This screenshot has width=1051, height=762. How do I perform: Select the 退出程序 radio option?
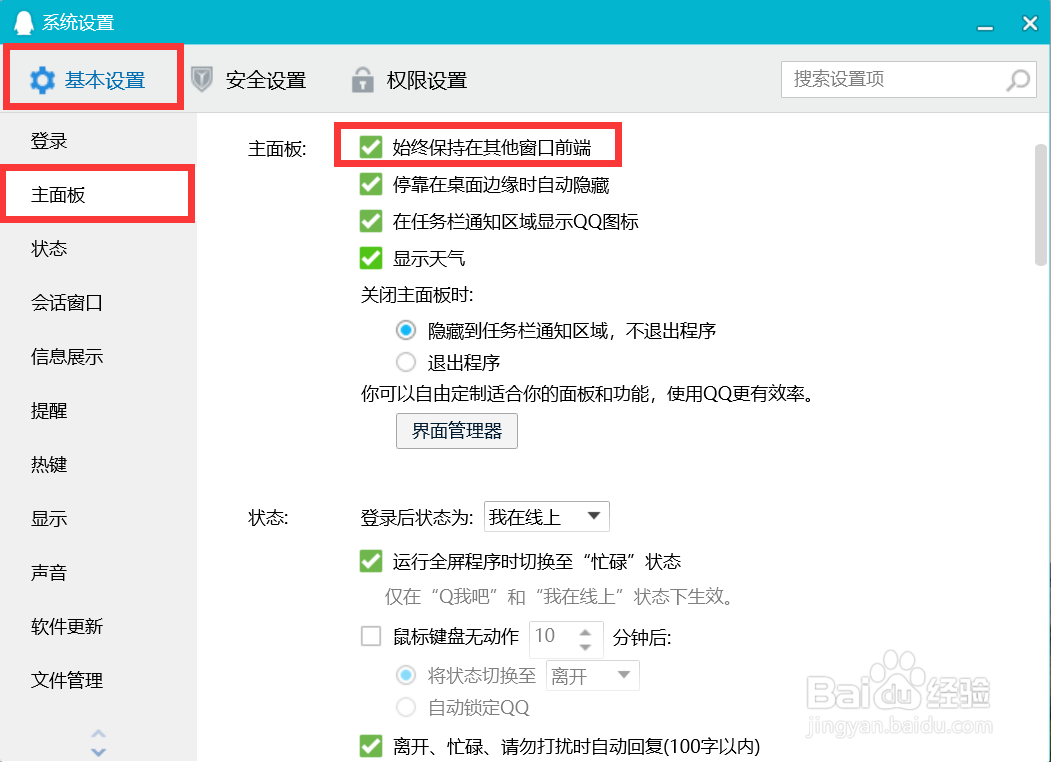(406, 363)
